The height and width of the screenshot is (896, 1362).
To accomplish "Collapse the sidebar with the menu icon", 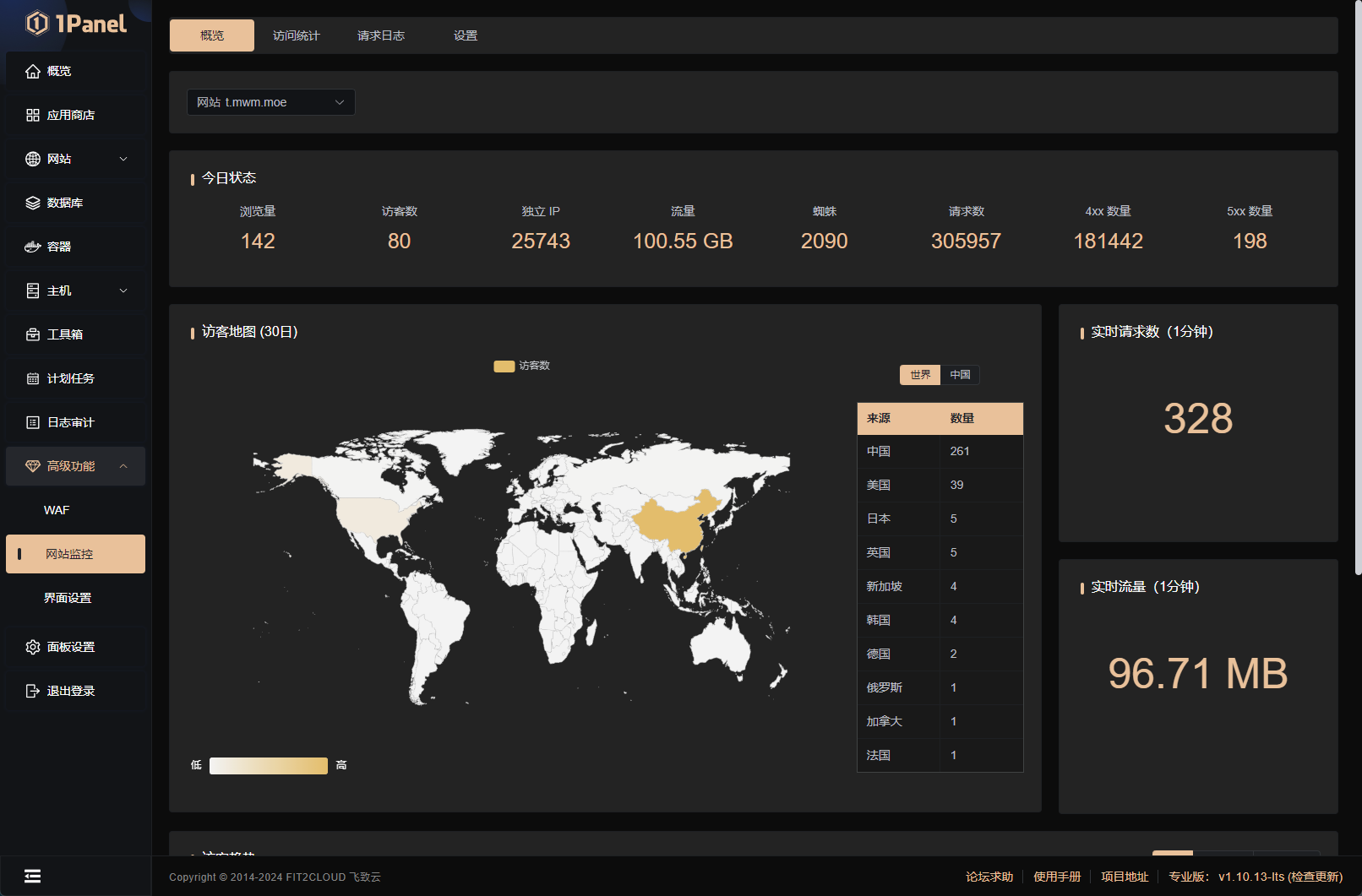I will click(33, 876).
